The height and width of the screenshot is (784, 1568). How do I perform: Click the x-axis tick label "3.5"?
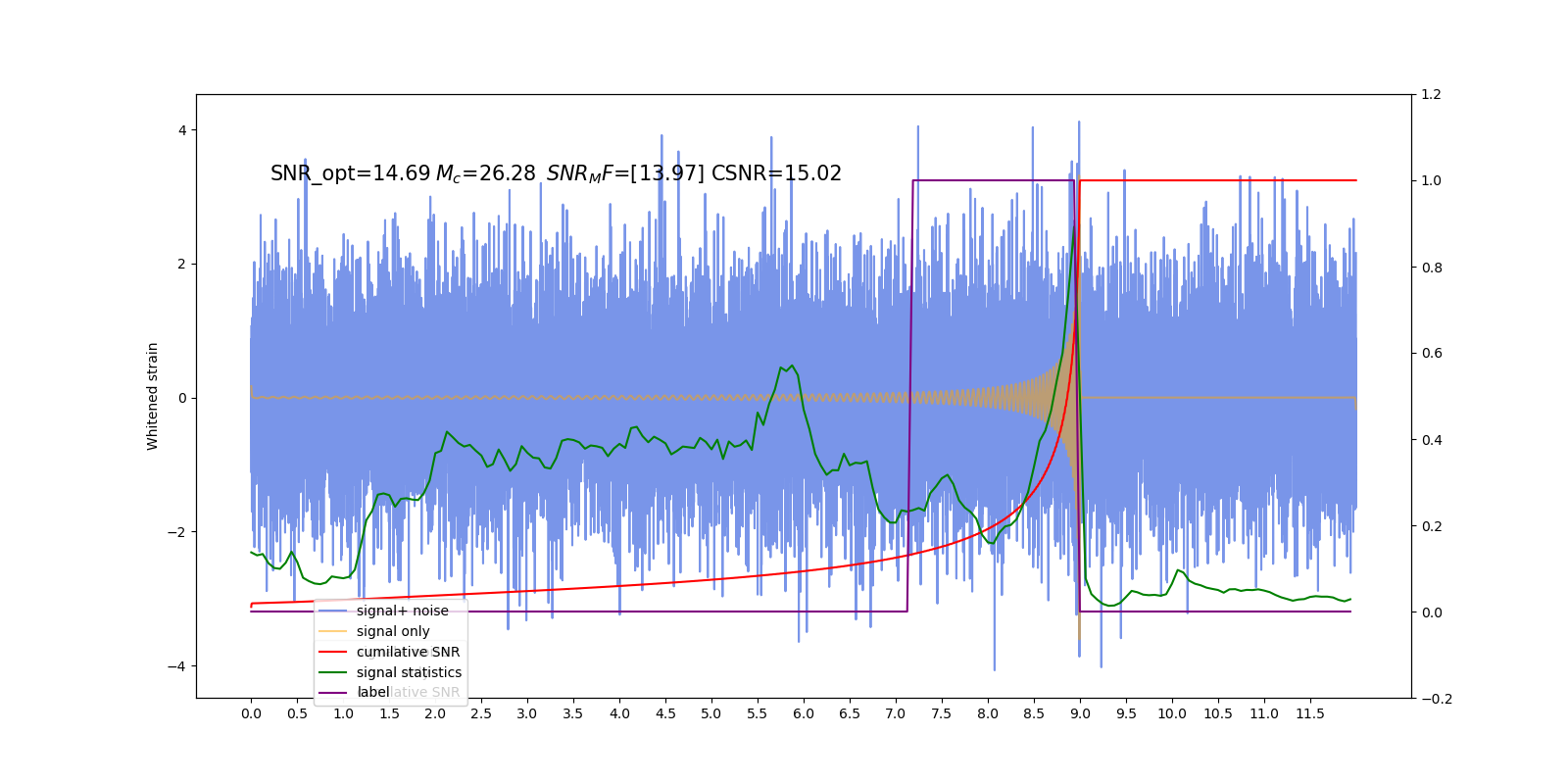pos(573,713)
